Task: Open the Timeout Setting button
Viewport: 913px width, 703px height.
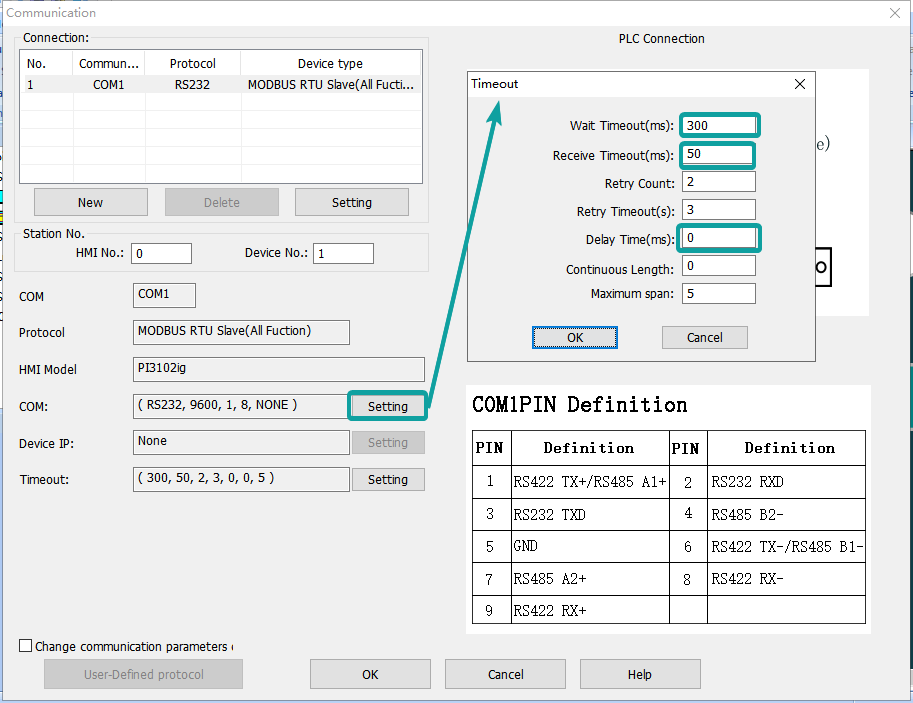Action: tap(387, 479)
